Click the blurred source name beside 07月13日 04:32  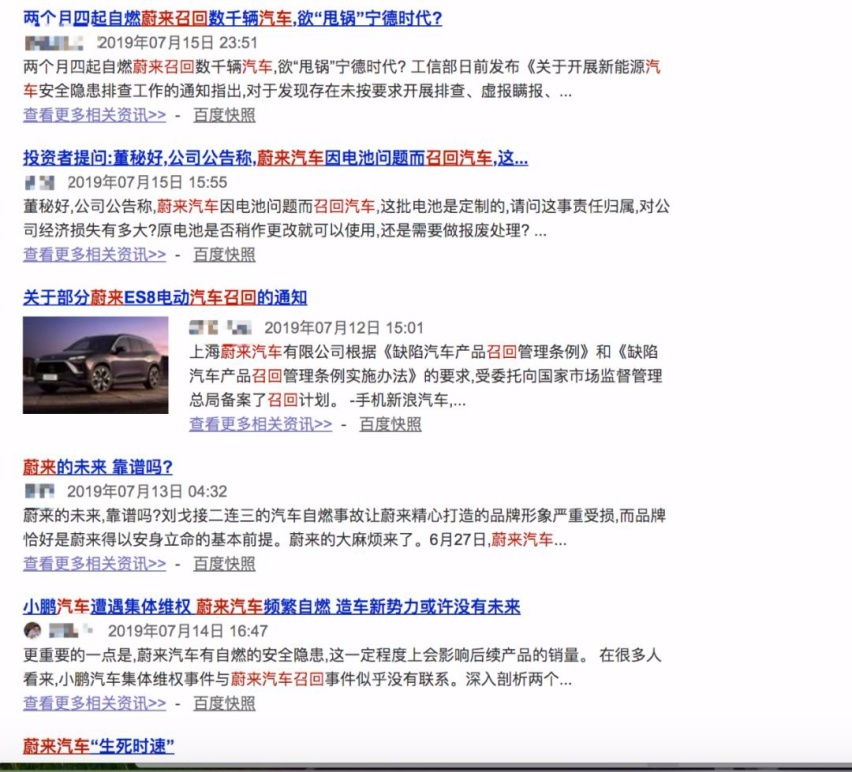(x=40, y=492)
